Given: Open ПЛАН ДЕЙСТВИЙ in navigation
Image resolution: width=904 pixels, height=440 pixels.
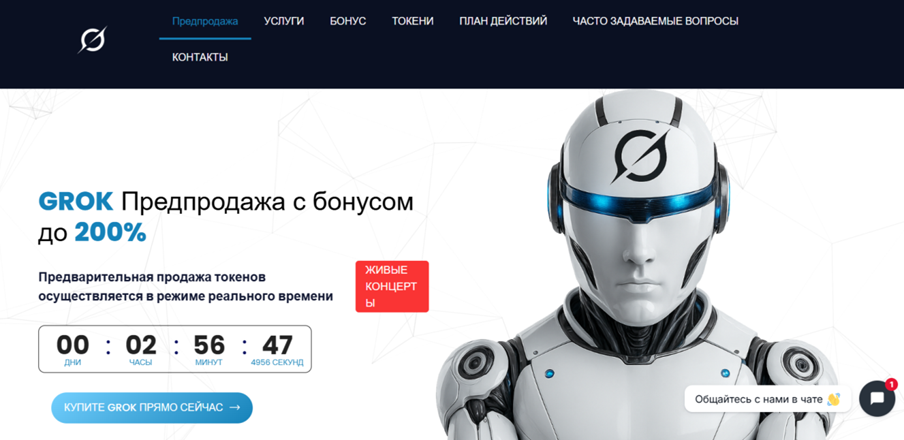Looking at the screenshot, I should point(503,21).
